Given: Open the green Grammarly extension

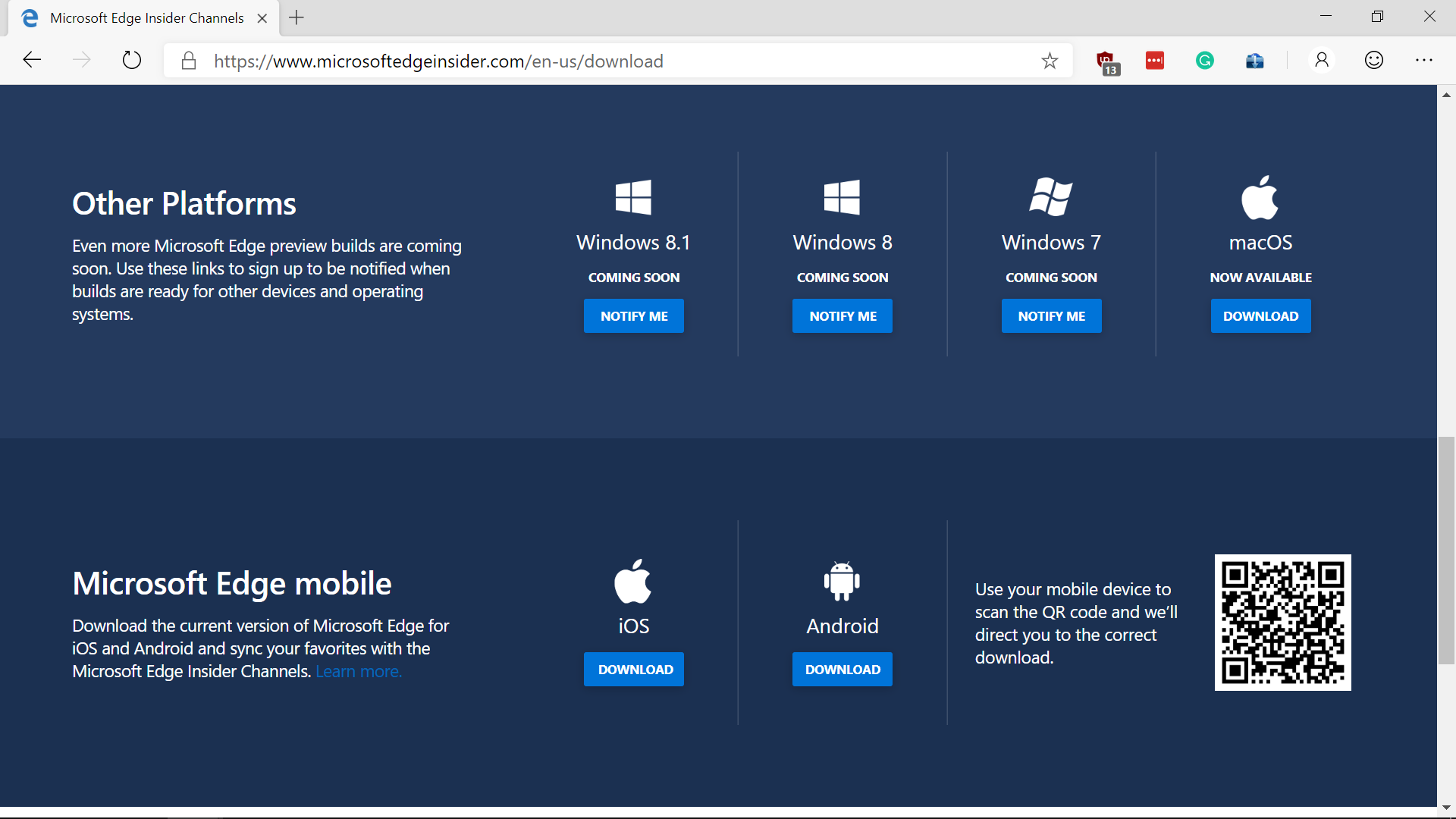Looking at the screenshot, I should point(1205,61).
